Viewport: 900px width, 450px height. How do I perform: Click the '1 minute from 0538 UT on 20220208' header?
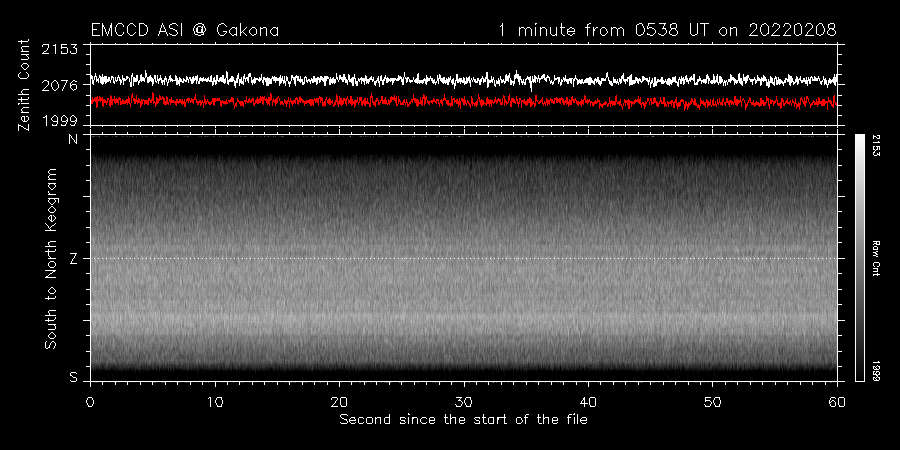[x=667, y=30]
